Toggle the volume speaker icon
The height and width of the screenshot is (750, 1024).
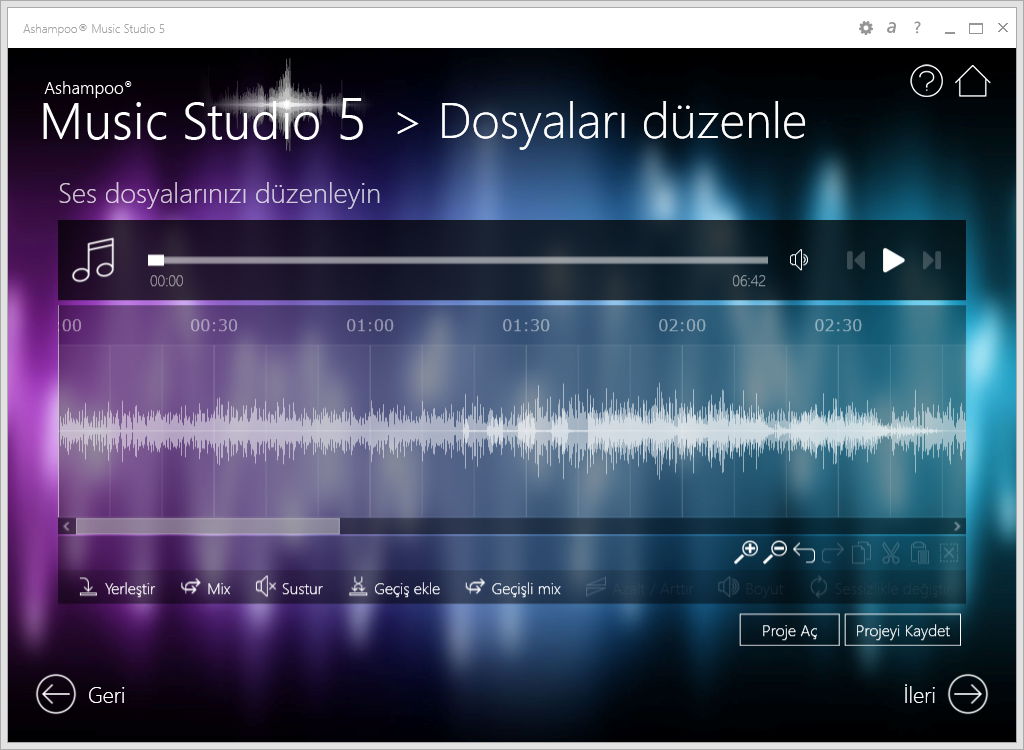pos(799,260)
